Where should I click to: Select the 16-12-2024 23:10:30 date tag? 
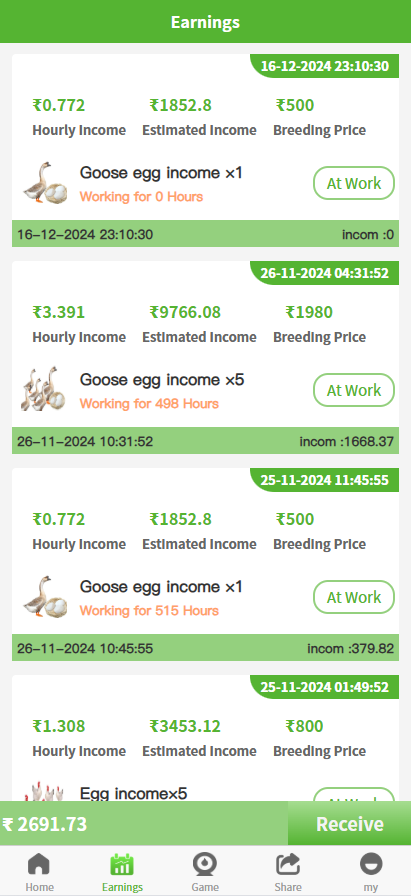(325, 66)
